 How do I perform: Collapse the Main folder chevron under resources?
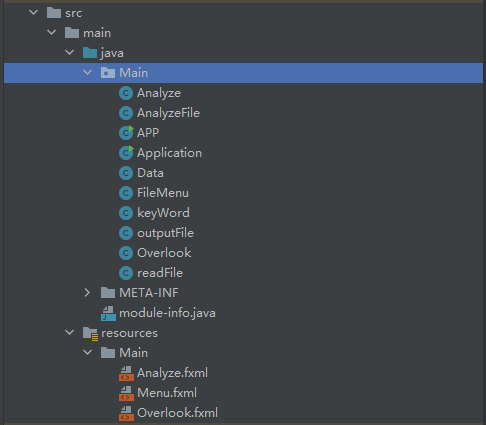[87, 353]
